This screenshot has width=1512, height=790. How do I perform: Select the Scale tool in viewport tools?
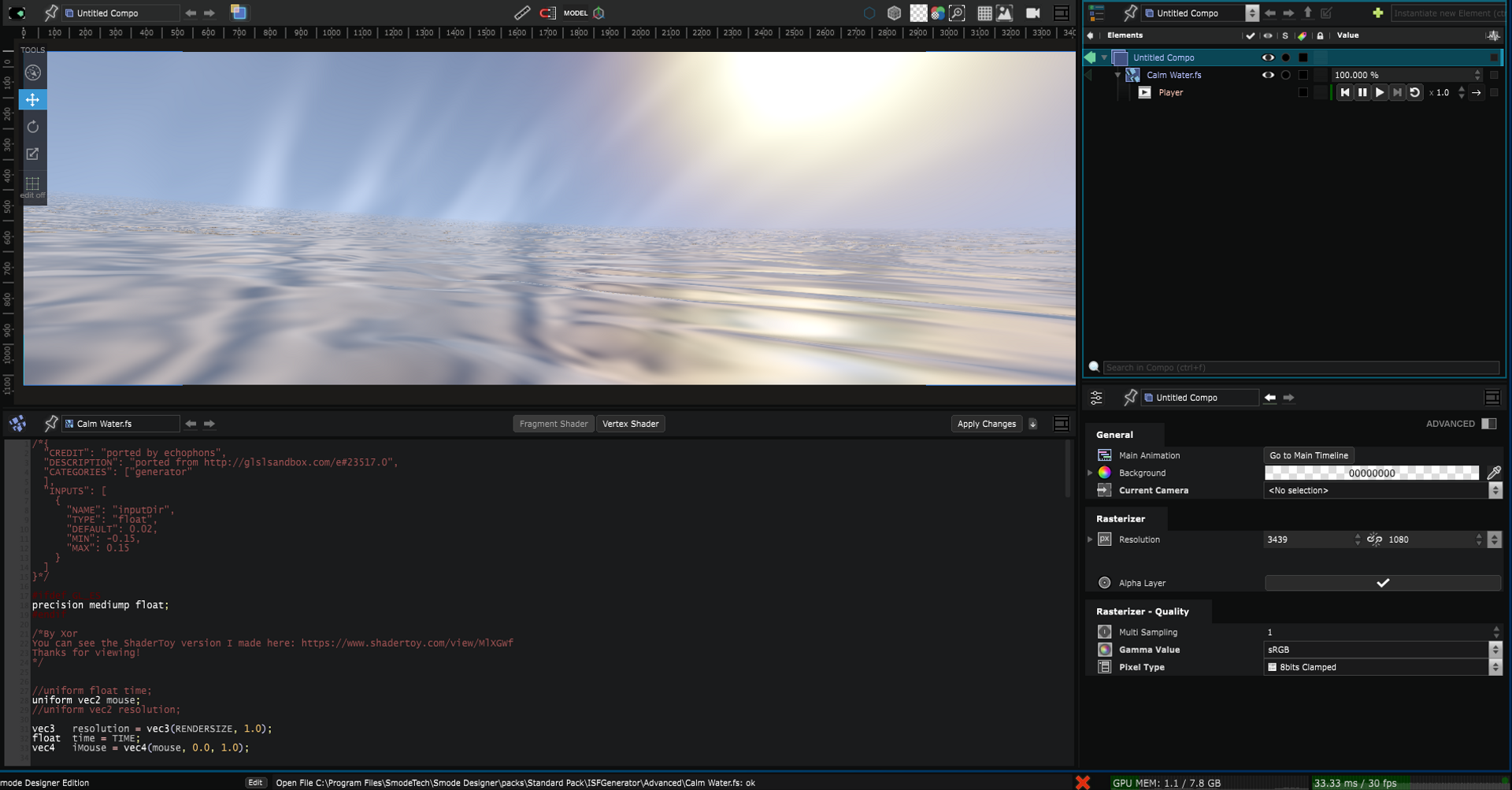tap(32, 154)
